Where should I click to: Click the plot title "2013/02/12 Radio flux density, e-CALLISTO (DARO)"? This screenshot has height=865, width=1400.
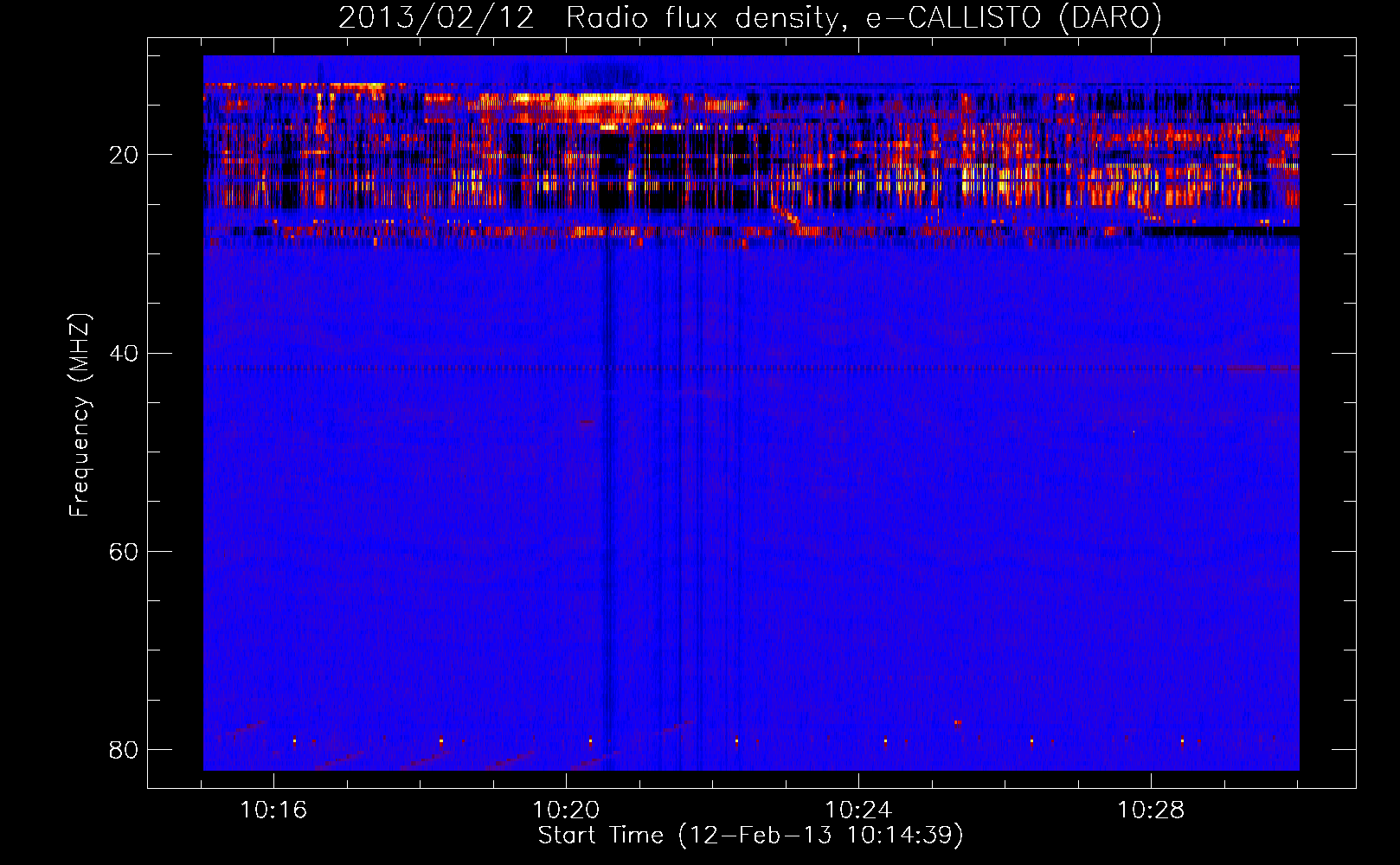749,18
